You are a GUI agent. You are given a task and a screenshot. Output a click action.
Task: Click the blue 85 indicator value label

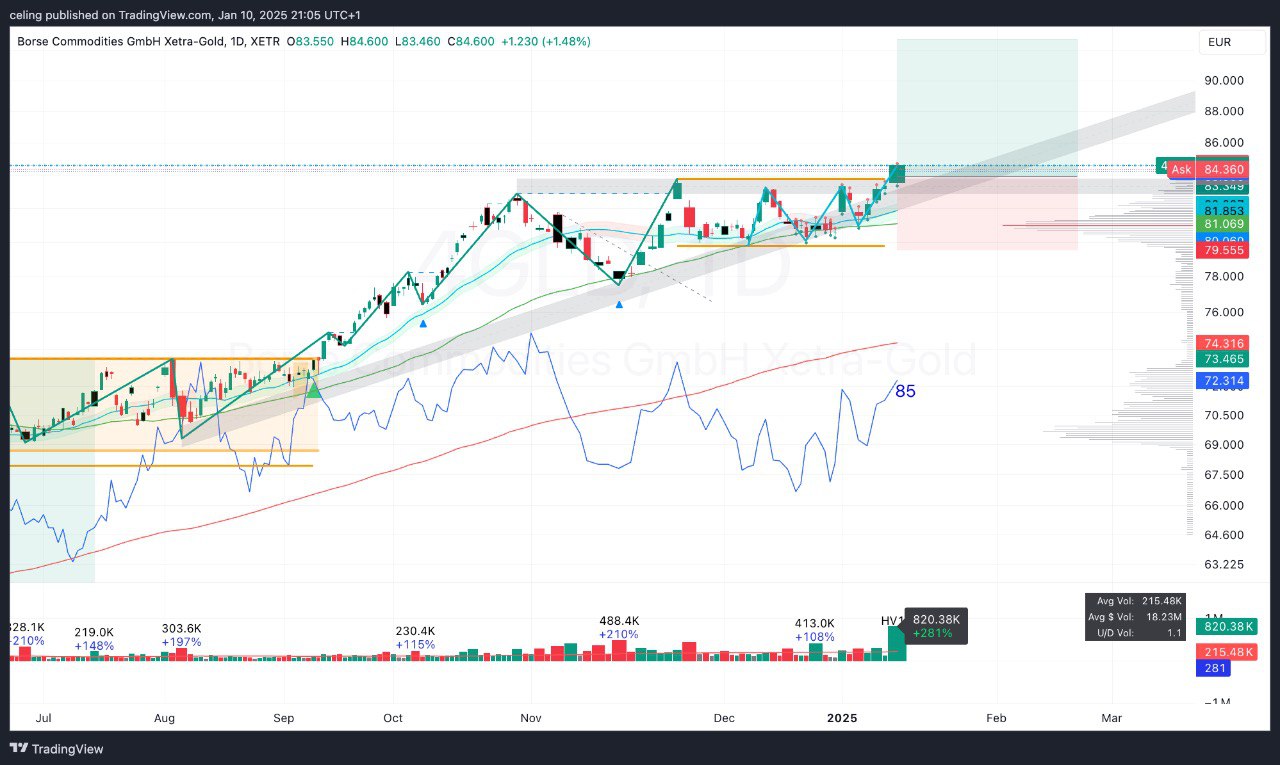(x=905, y=391)
